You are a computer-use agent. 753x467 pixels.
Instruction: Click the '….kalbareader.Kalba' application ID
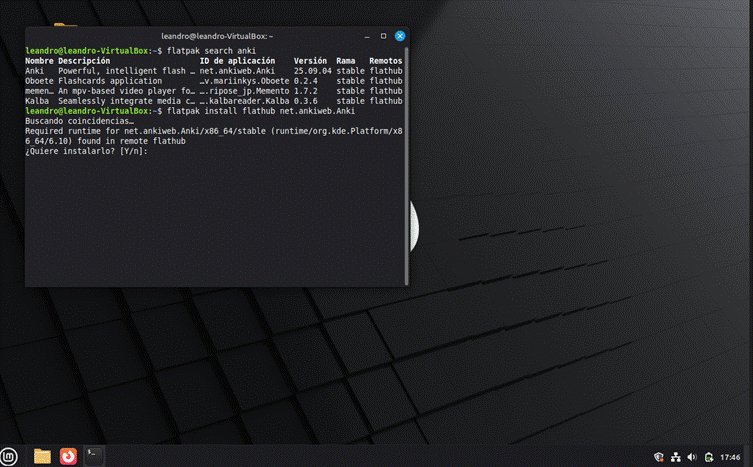coord(244,101)
